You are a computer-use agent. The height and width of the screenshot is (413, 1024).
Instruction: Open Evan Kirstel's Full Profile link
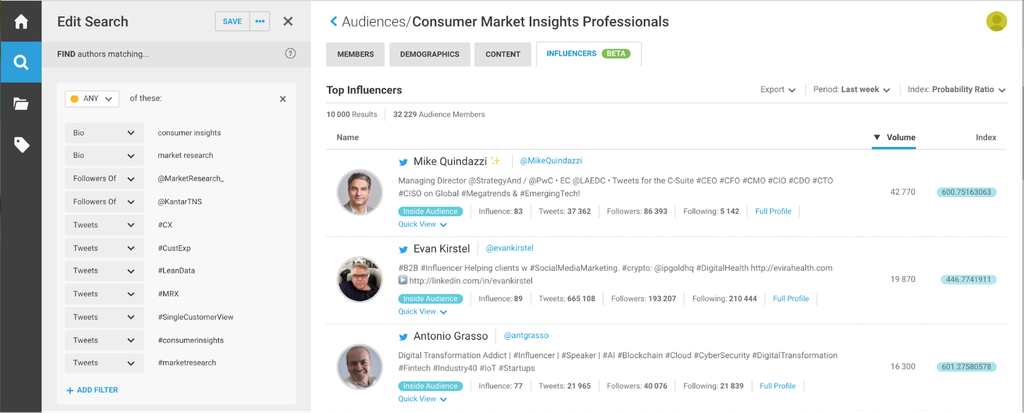click(x=790, y=299)
